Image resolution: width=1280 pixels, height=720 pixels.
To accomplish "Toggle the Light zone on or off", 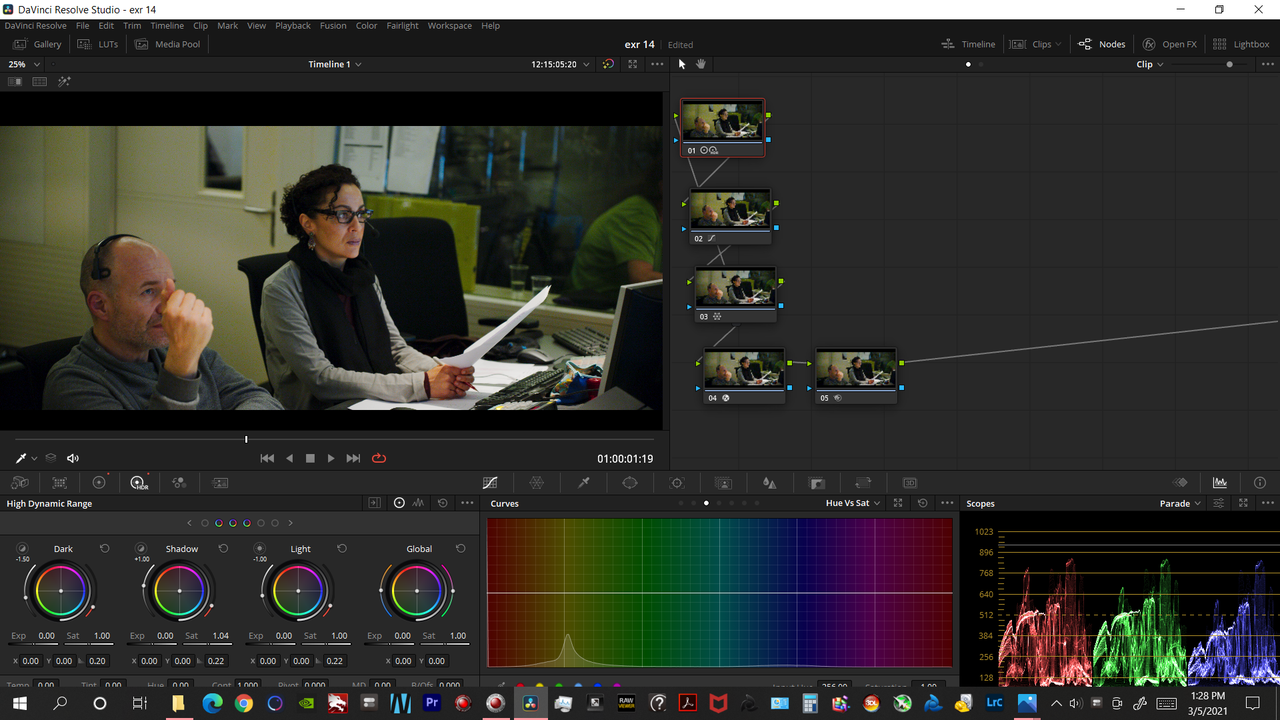I will point(260,548).
